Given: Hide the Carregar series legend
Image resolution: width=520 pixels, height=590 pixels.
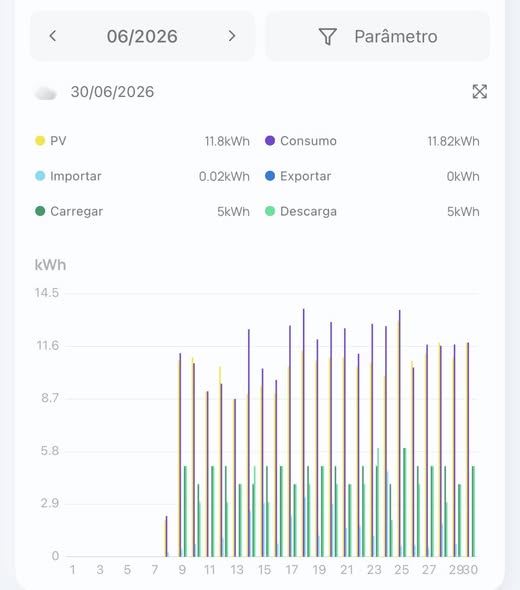Looking at the screenshot, I should coord(69,211).
